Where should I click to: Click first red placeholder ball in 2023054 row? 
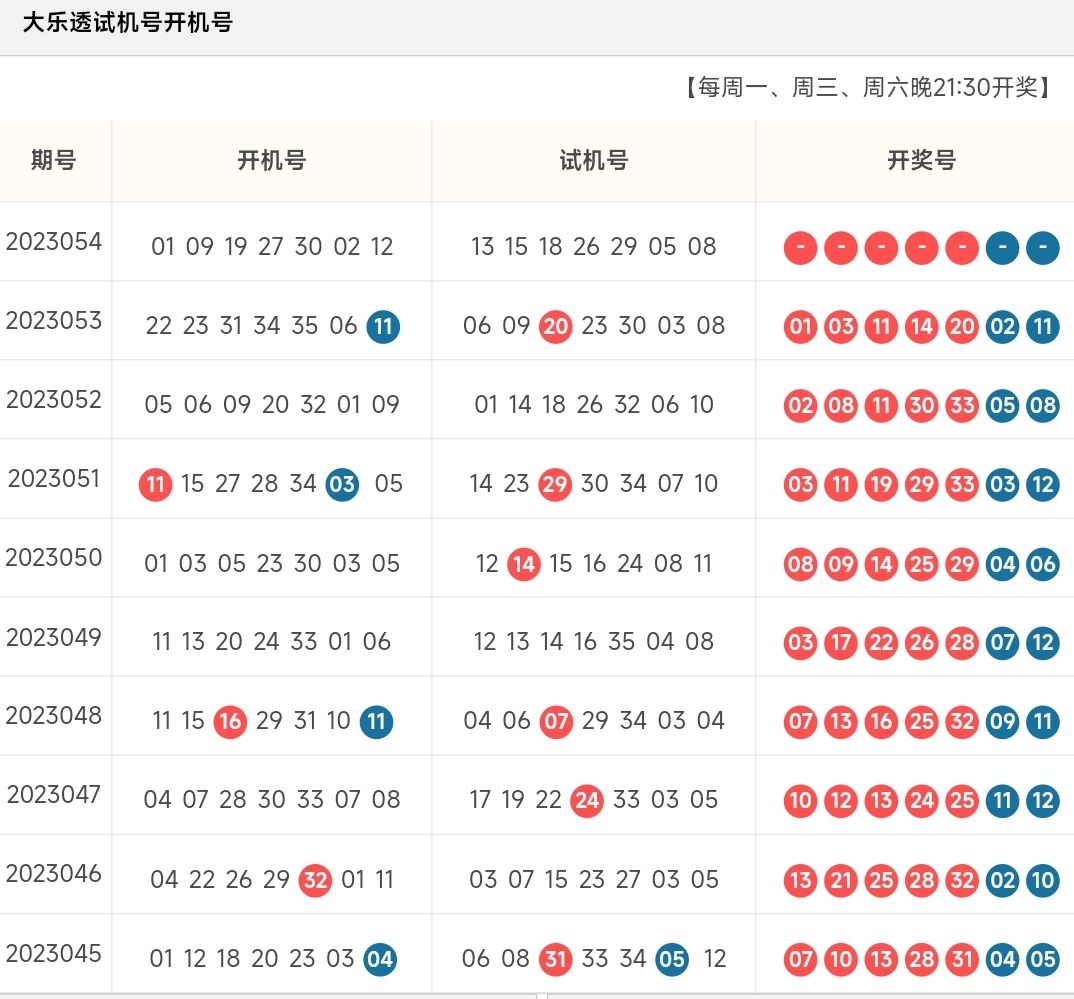800,247
